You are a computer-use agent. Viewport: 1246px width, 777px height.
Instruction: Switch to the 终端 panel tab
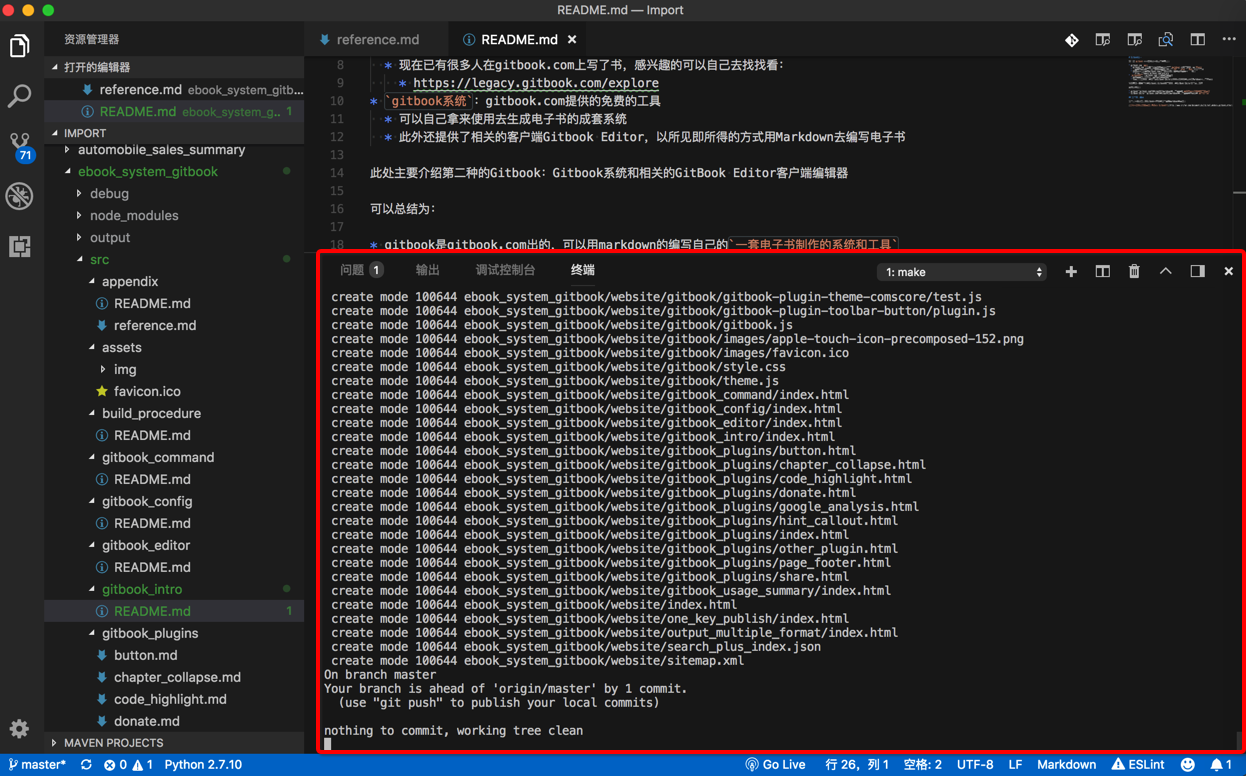(583, 270)
